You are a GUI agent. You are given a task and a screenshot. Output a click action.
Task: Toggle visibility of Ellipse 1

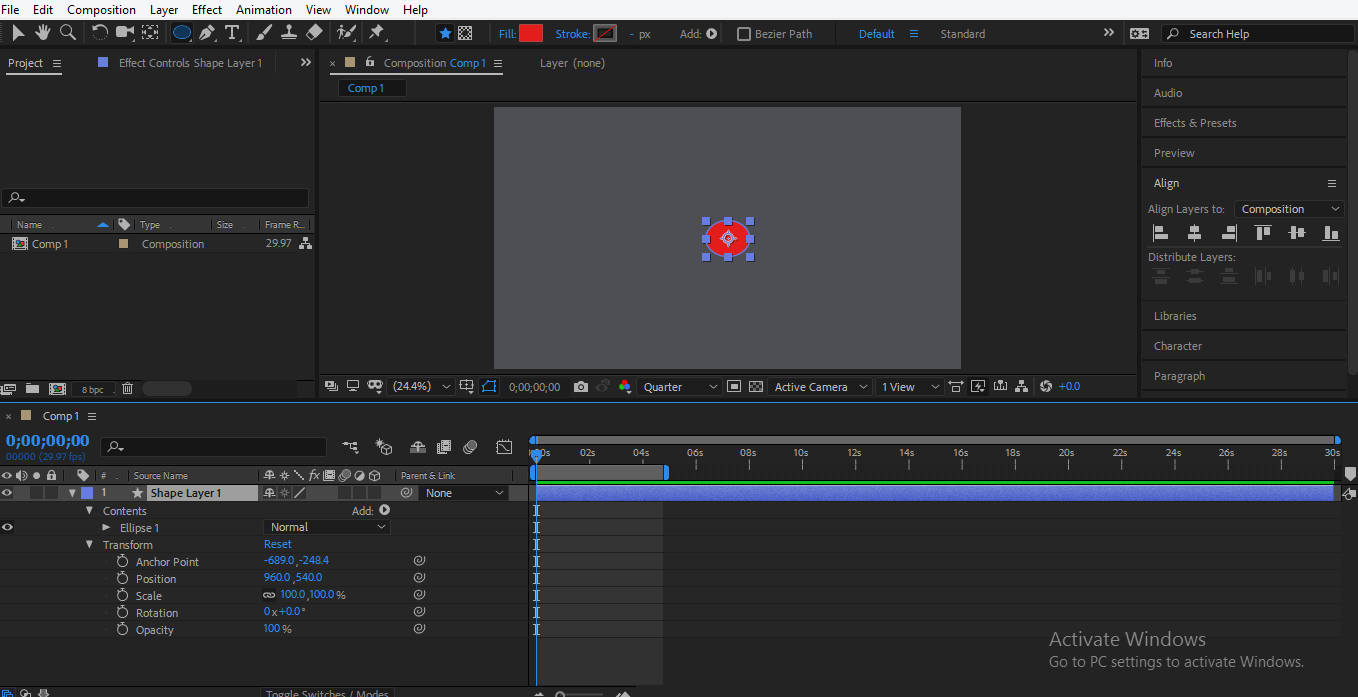pyautogui.click(x=7, y=527)
